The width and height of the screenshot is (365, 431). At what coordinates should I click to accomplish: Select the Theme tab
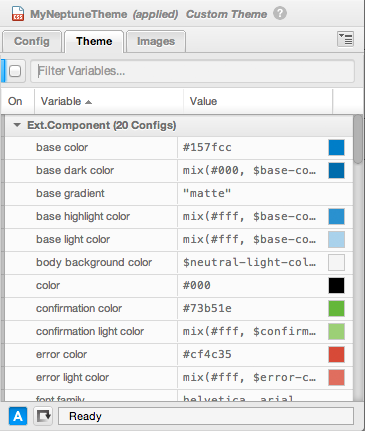(94, 41)
